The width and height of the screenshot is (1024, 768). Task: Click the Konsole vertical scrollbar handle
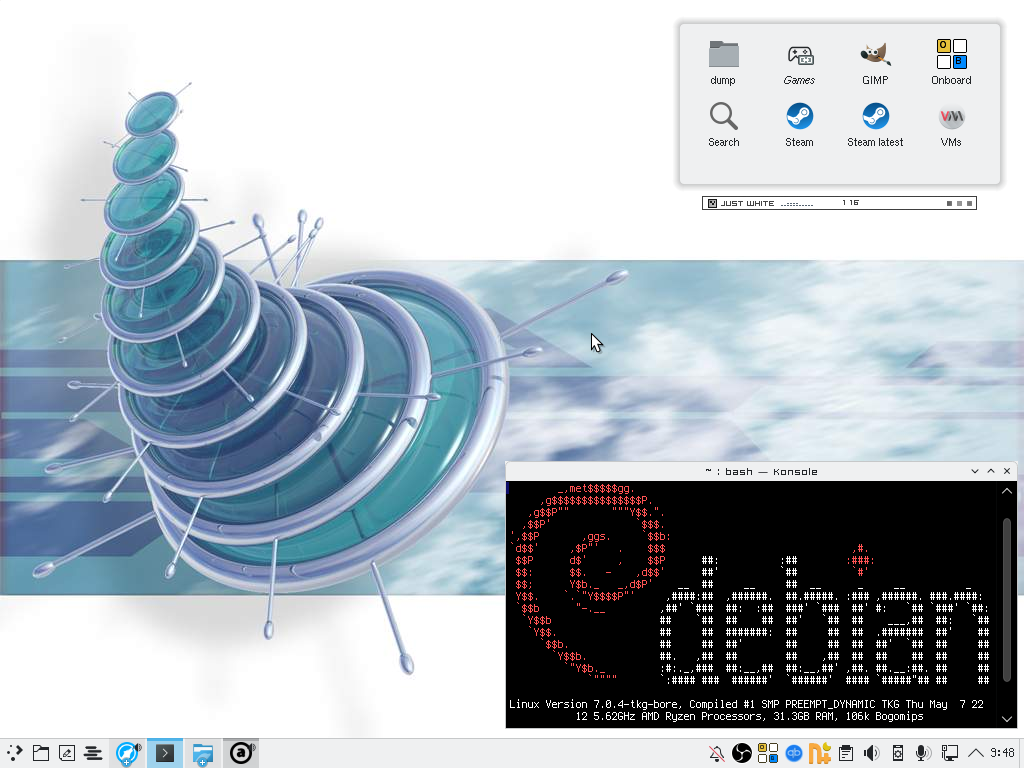[x=1006, y=599]
